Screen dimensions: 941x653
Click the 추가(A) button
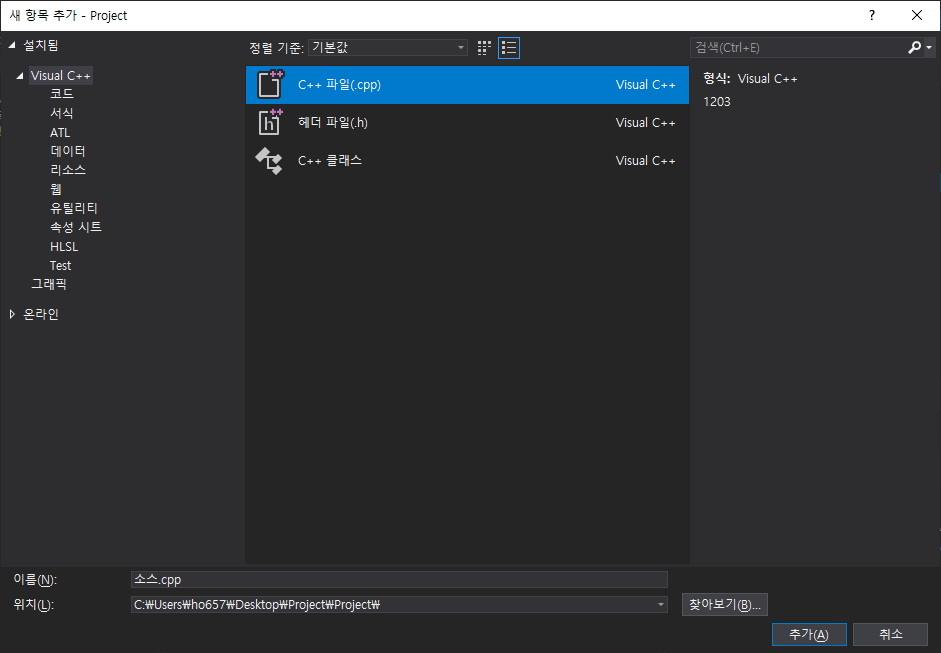[x=809, y=634]
